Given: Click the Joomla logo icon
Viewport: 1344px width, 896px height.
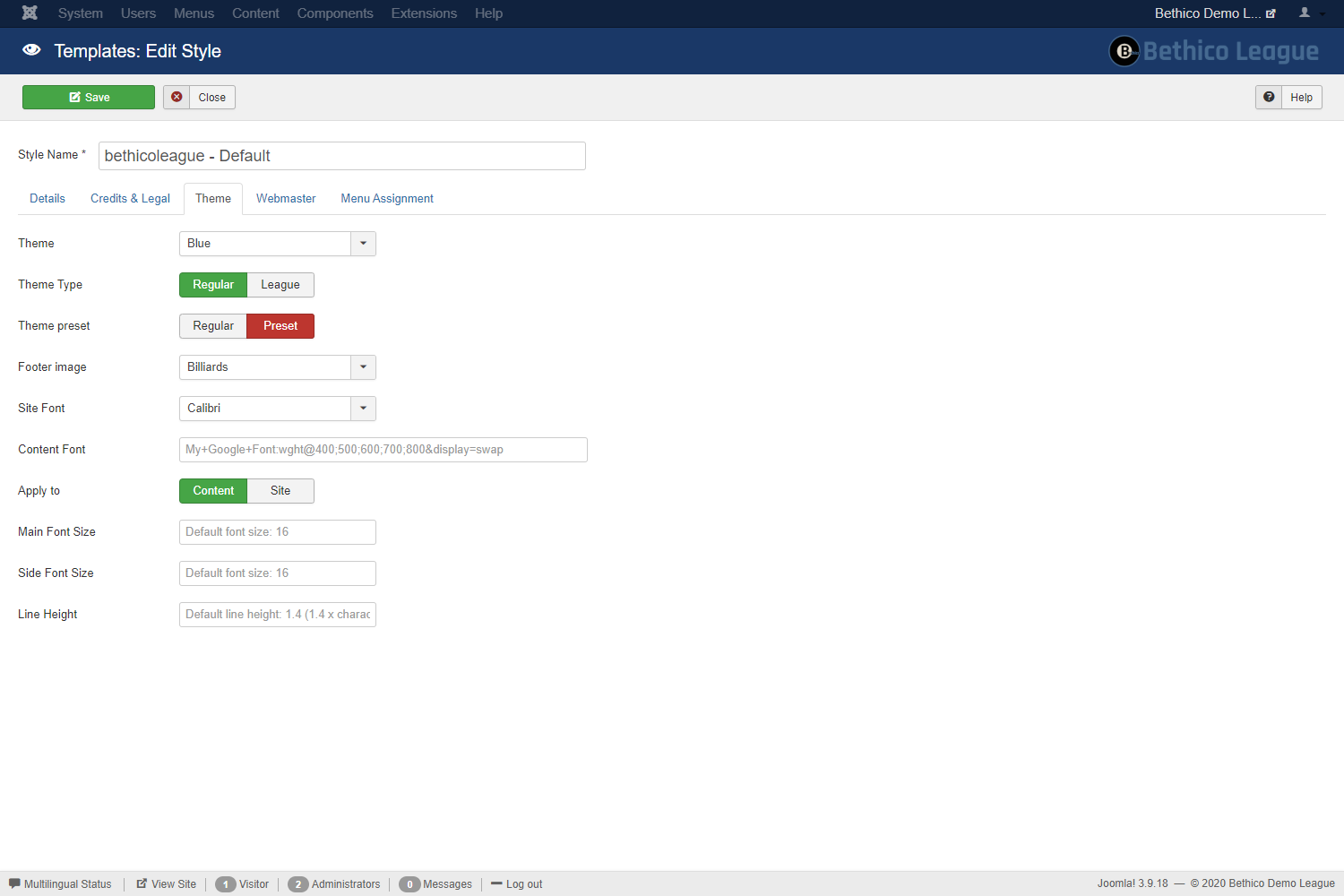Looking at the screenshot, I should click(x=30, y=13).
